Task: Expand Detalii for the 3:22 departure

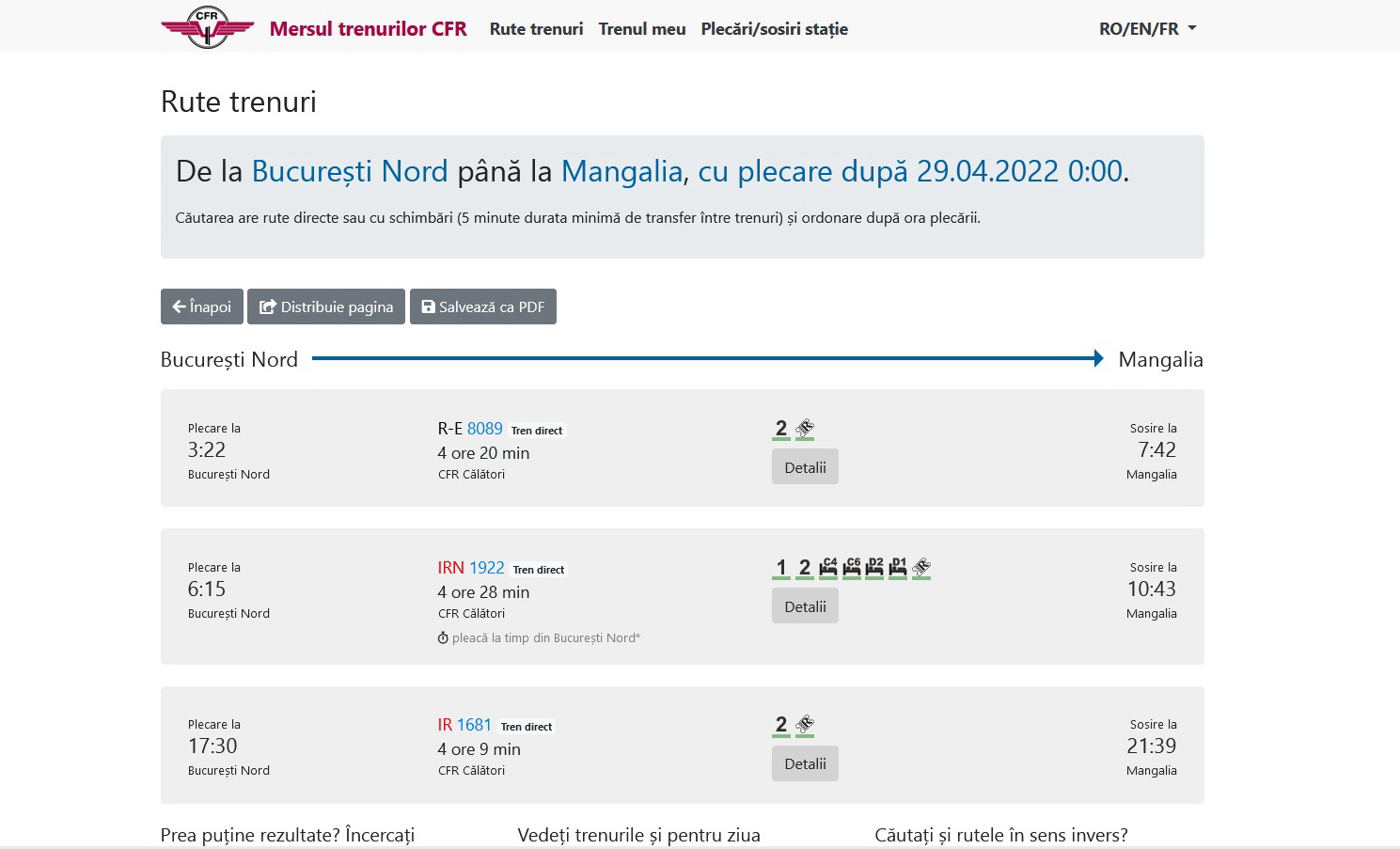Action: pos(805,467)
